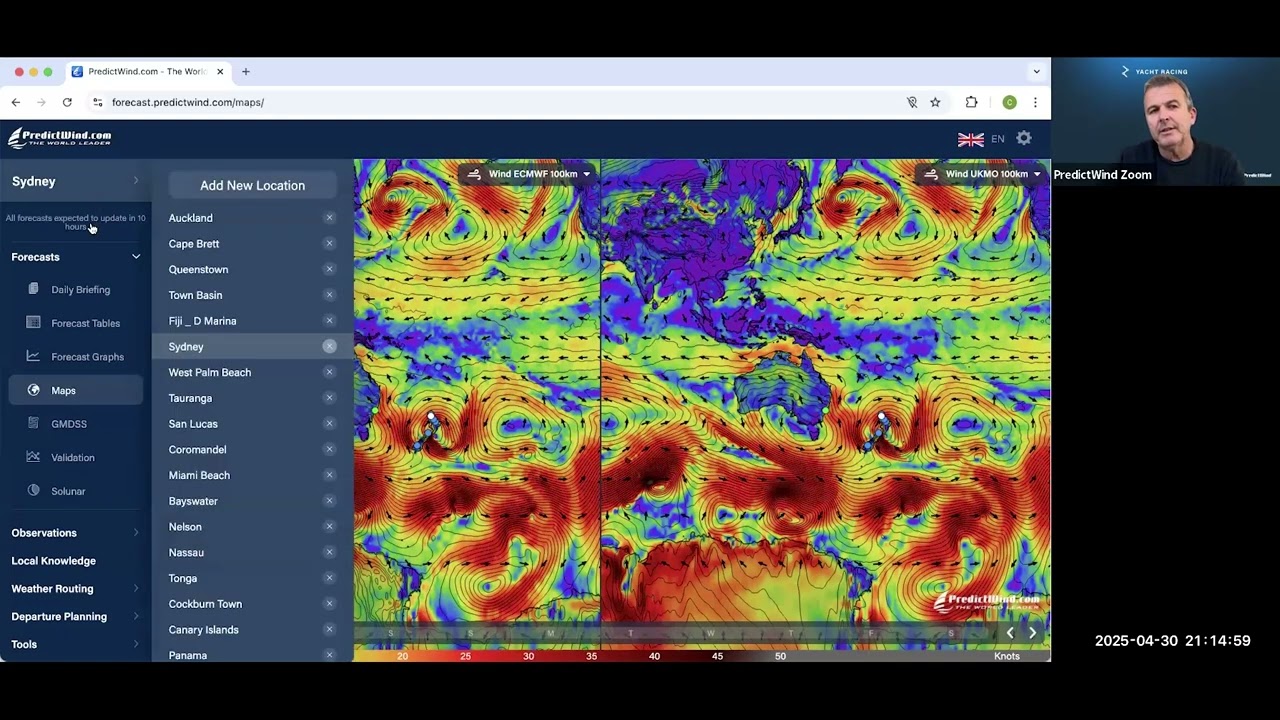Remove Cape Brett location
1280x720 pixels.
329,243
